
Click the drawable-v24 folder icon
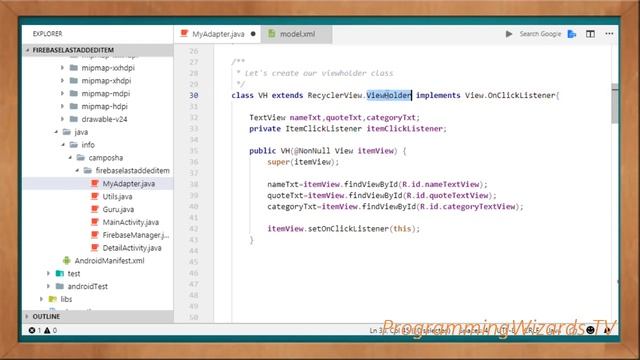tap(74, 119)
